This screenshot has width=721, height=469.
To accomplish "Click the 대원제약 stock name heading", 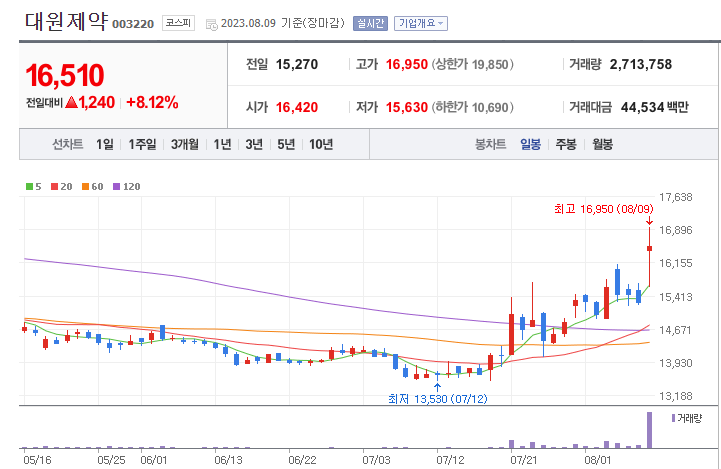I will click(67, 21).
